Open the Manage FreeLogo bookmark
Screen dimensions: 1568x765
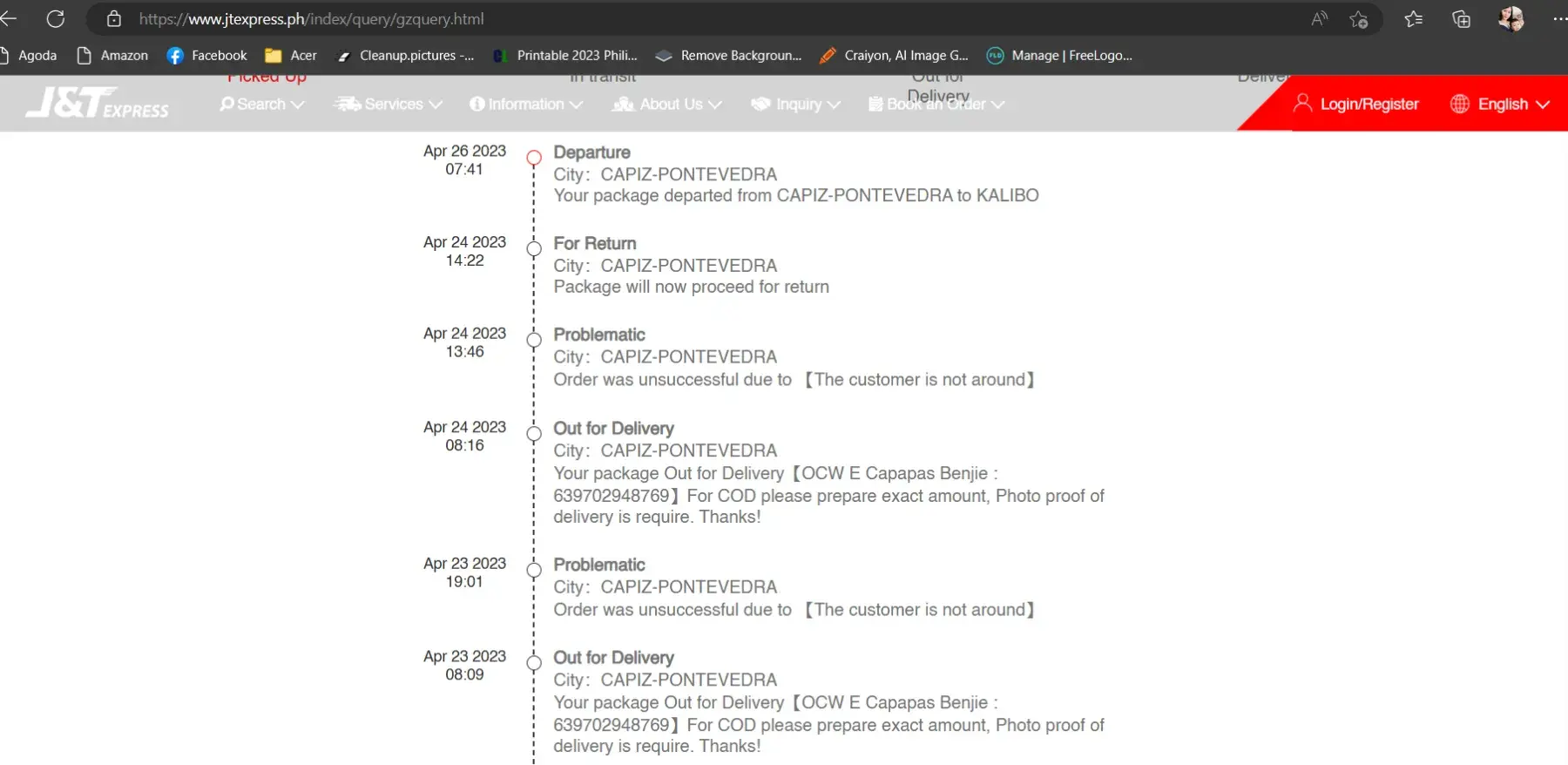pos(1059,56)
